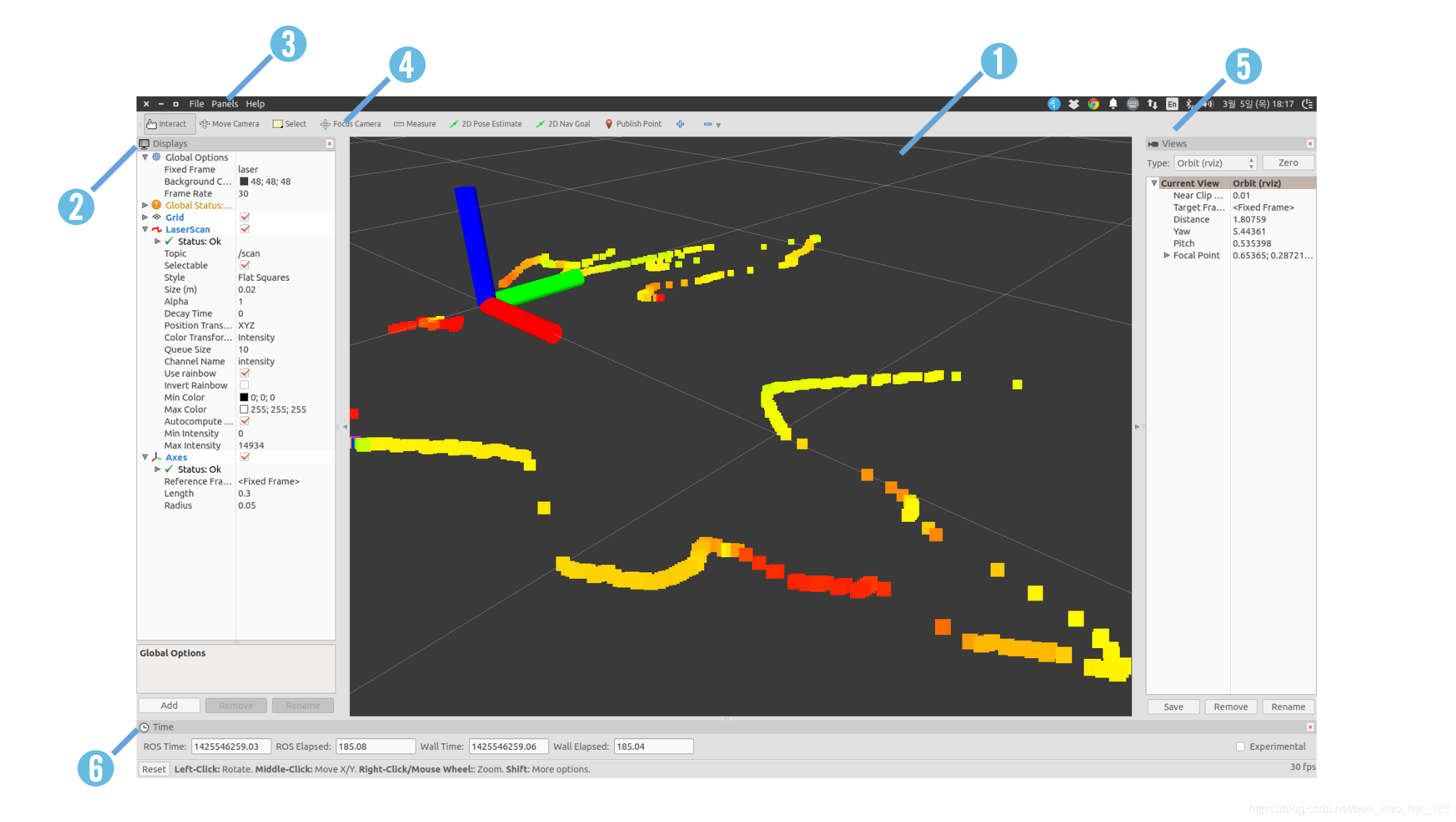
Task: Collapse the LaserScan tree item
Action: [x=145, y=229]
